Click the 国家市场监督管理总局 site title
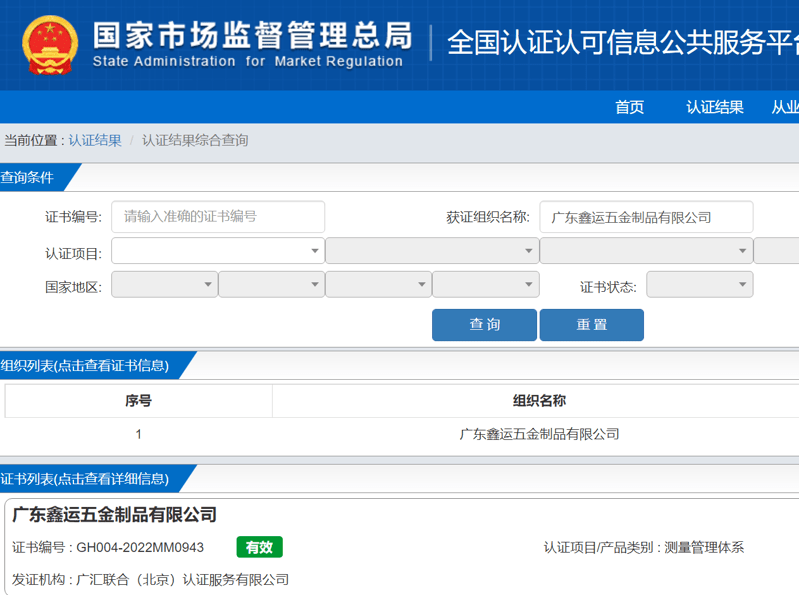Image resolution: width=799 pixels, height=595 pixels. (x=252, y=36)
